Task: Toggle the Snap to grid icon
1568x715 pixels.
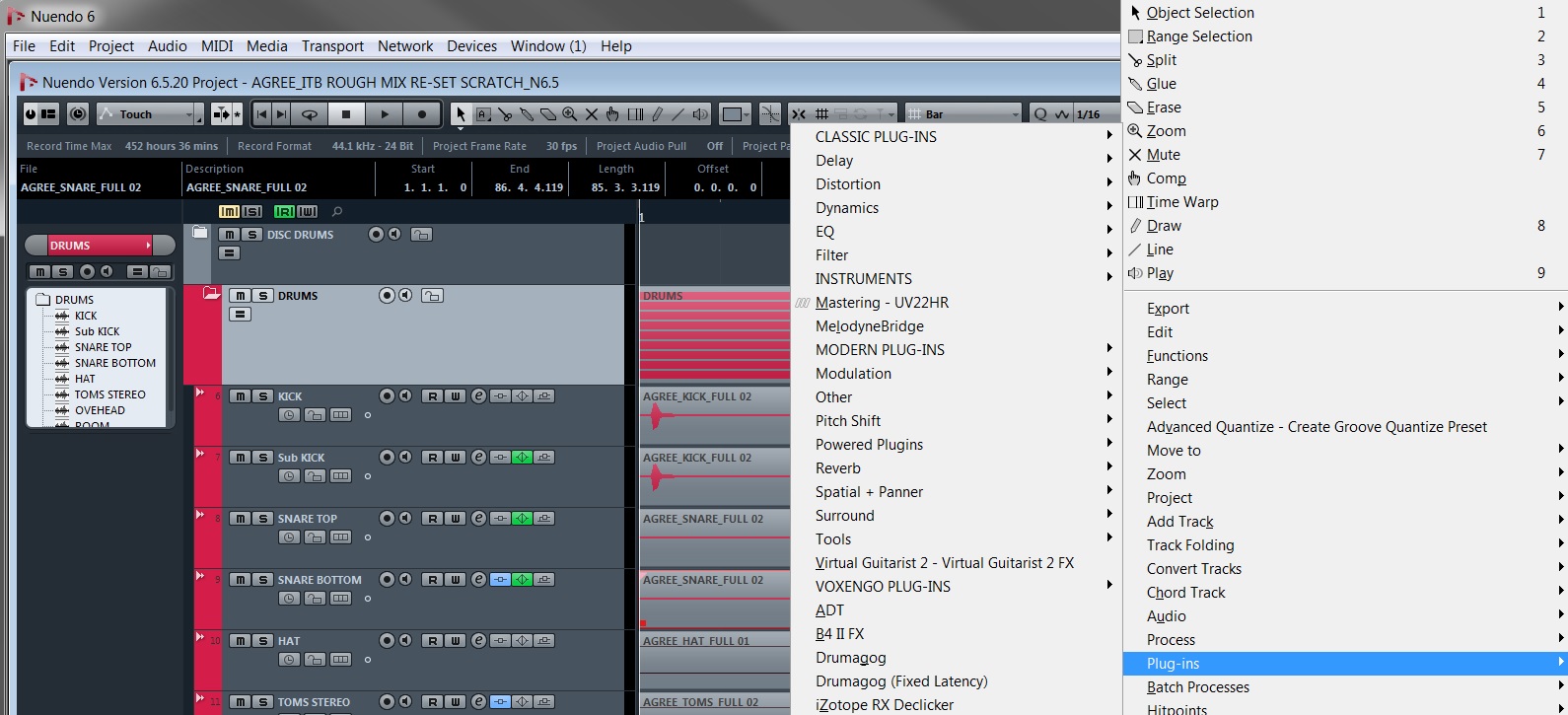Action: click(x=799, y=114)
